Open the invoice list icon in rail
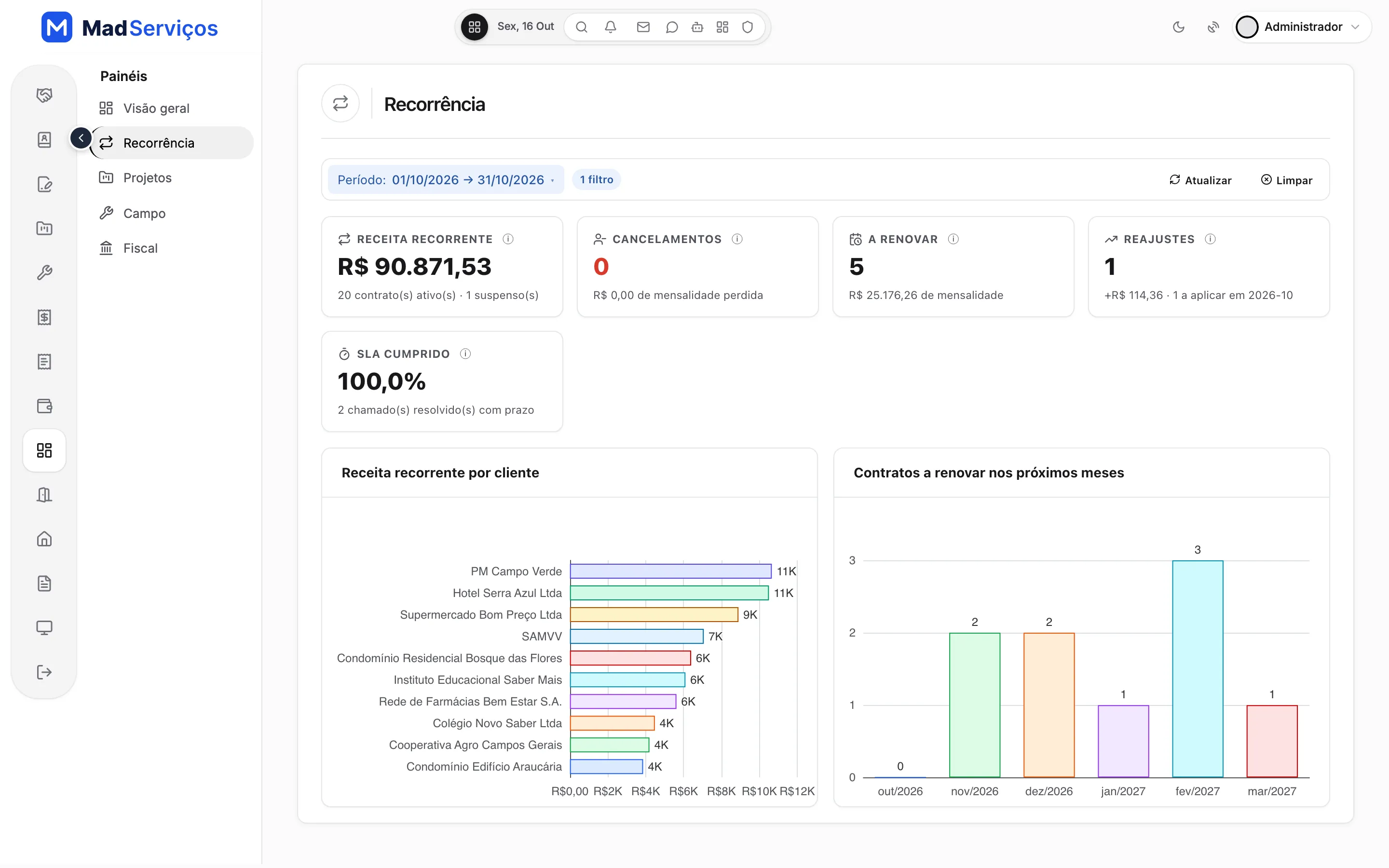Image resolution: width=1389 pixels, height=868 pixels. (44, 362)
